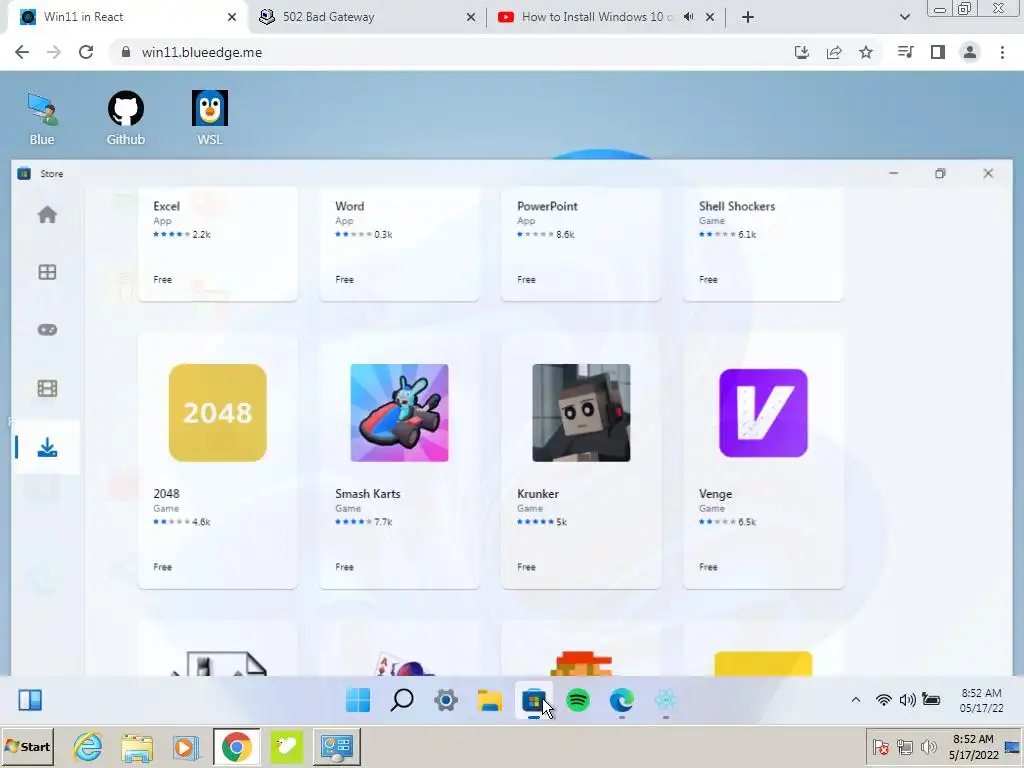Click the host tray network icon
1024x768 pixels.
(904, 746)
